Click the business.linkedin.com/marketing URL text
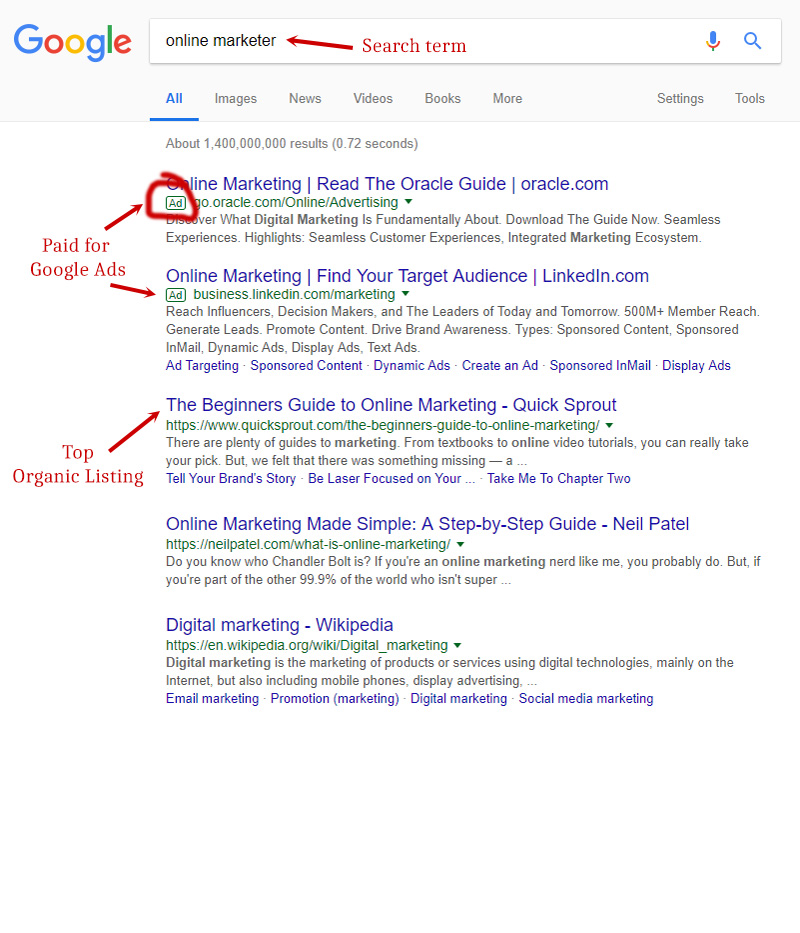This screenshot has width=800, height=933. click(x=294, y=295)
